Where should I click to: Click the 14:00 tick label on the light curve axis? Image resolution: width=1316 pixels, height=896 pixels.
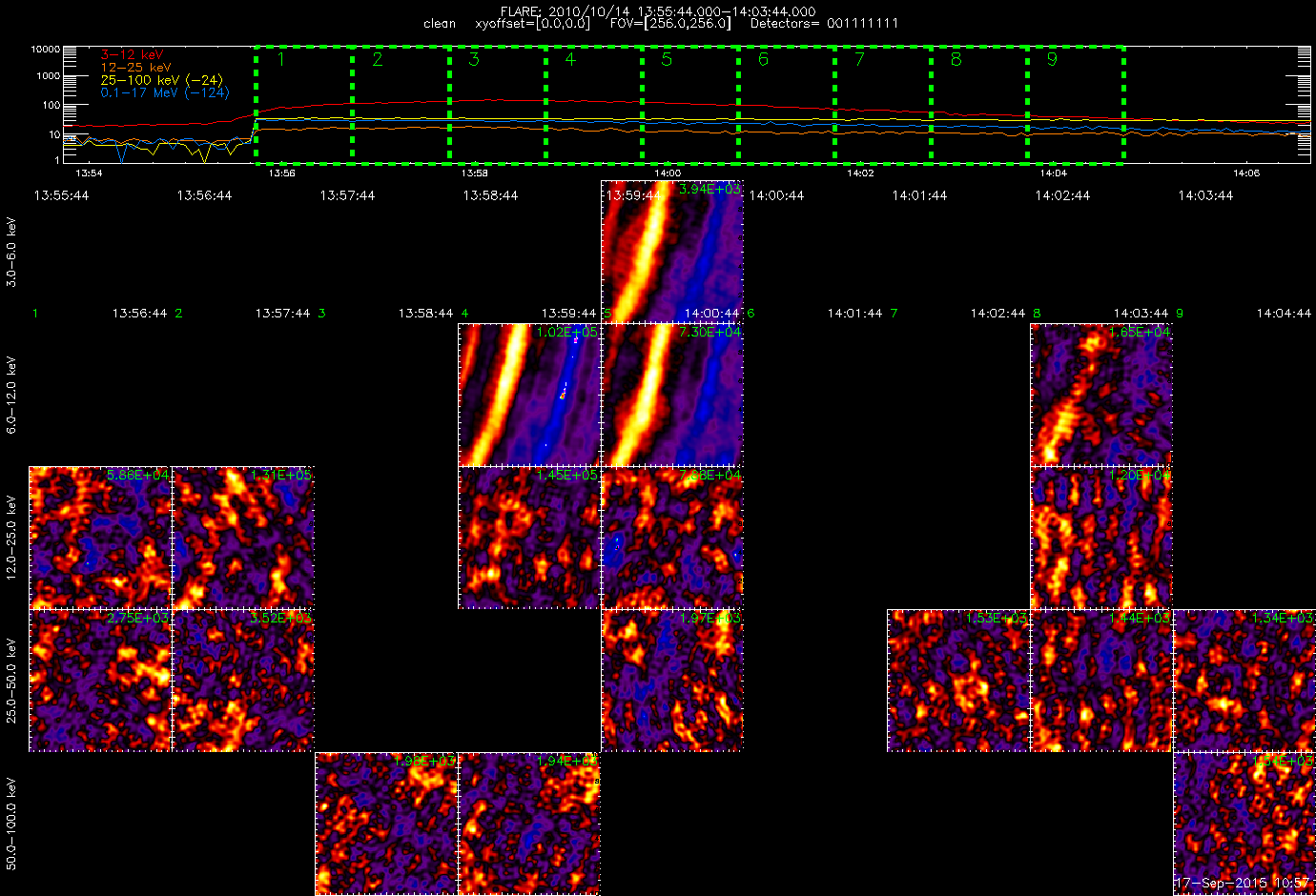coord(668,173)
